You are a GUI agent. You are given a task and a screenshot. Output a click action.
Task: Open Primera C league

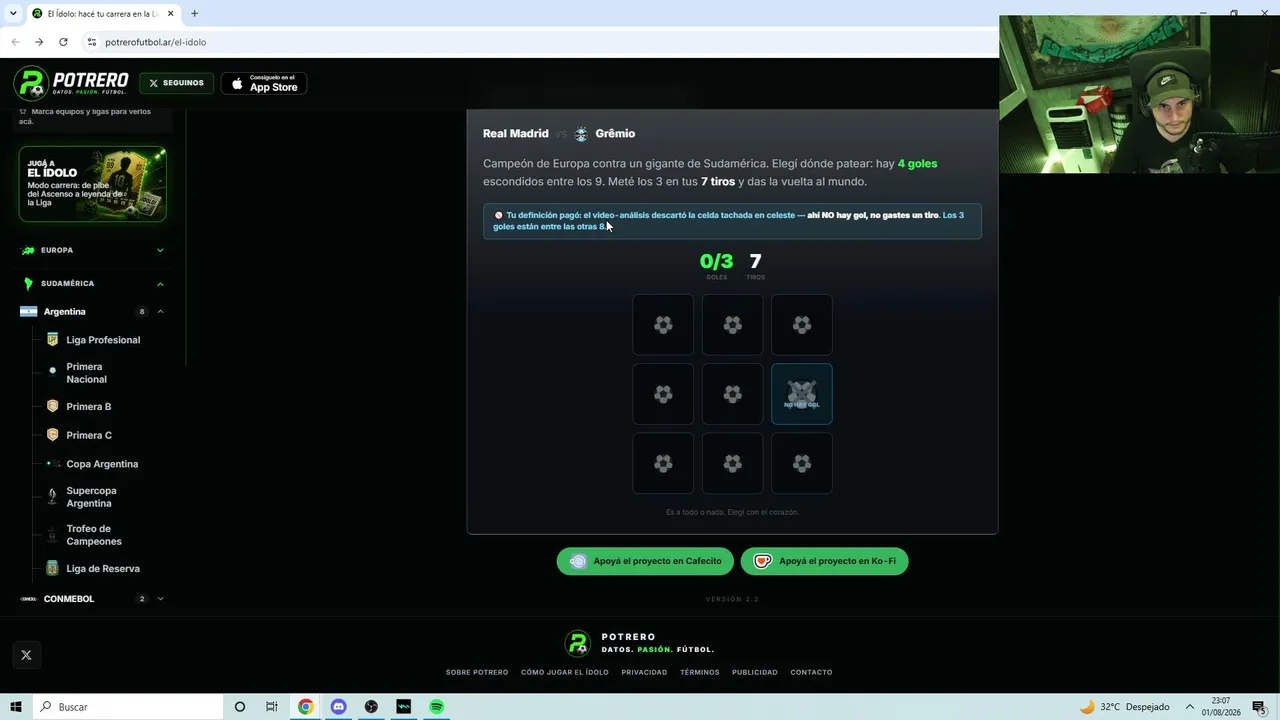click(x=89, y=435)
